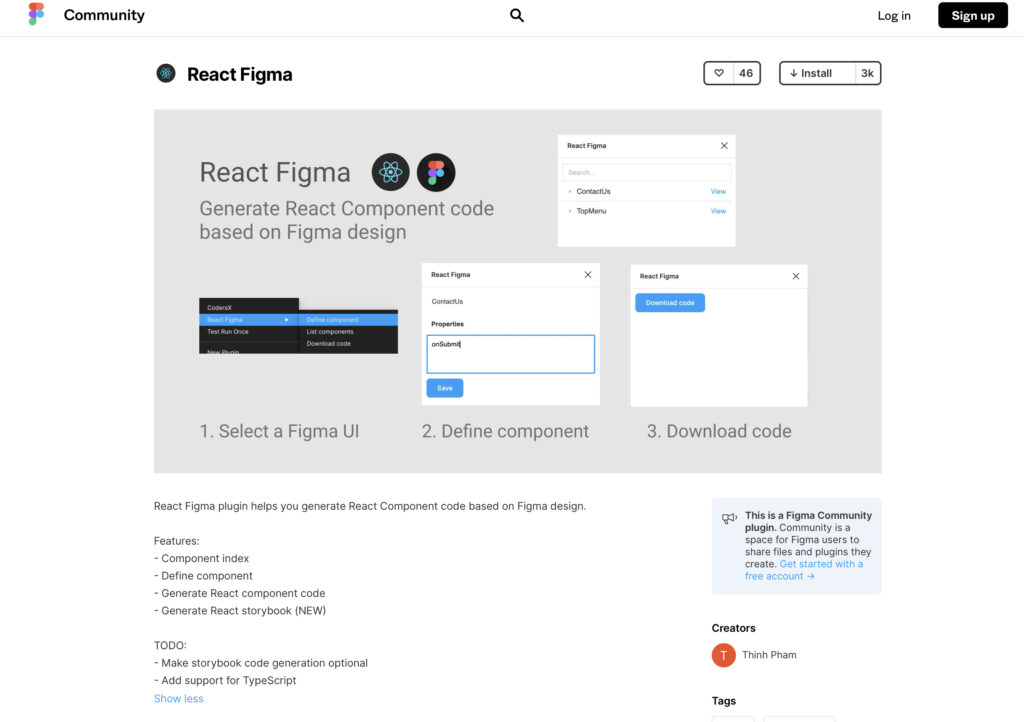Expand the ContactUs component entry
The width and height of the screenshot is (1024, 722).
pyautogui.click(x=570, y=191)
